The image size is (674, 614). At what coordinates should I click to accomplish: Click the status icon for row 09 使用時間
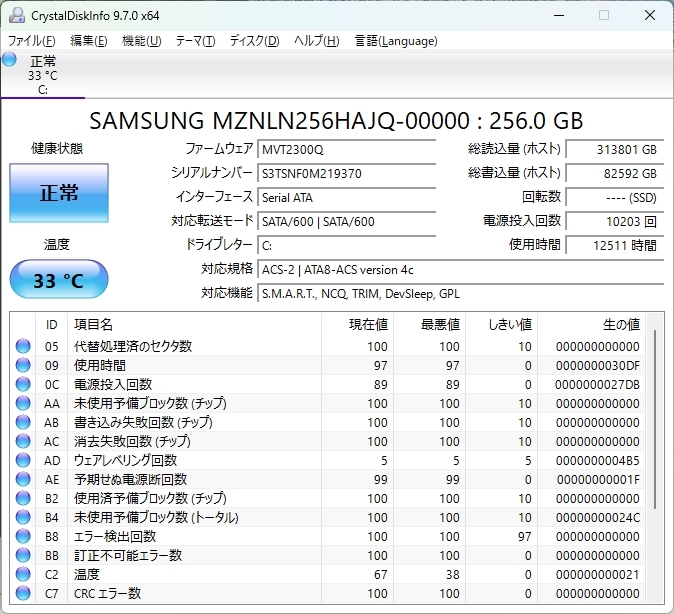[x=23, y=365]
